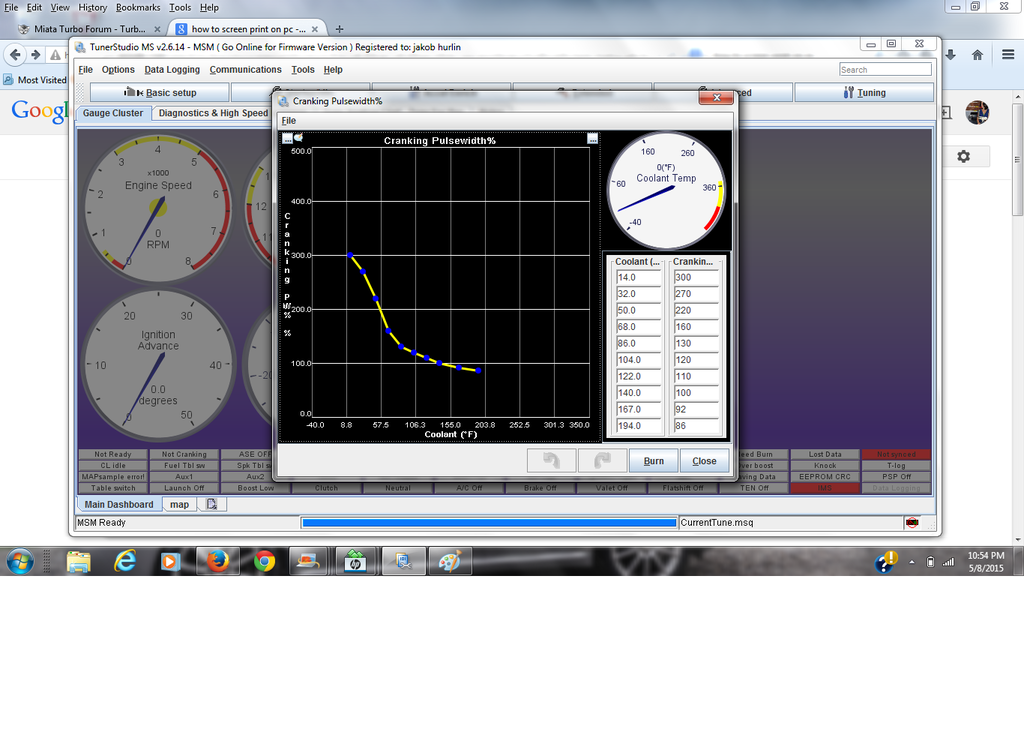Switch to the map dashboard tab
The width and height of the screenshot is (1024, 750).
click(179, 505)
